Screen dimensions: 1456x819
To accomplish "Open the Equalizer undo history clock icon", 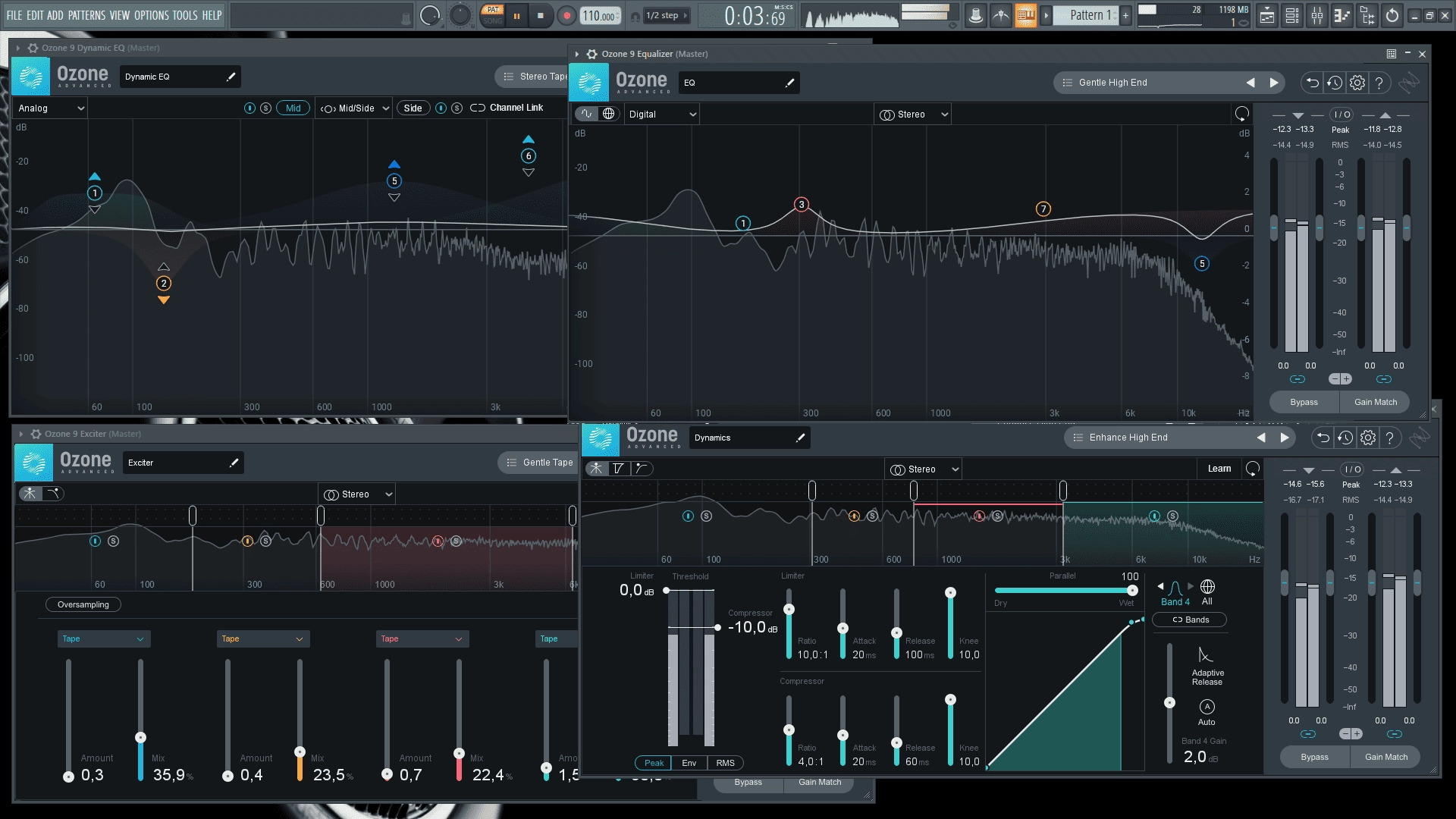I will (x=1335, y=83).
